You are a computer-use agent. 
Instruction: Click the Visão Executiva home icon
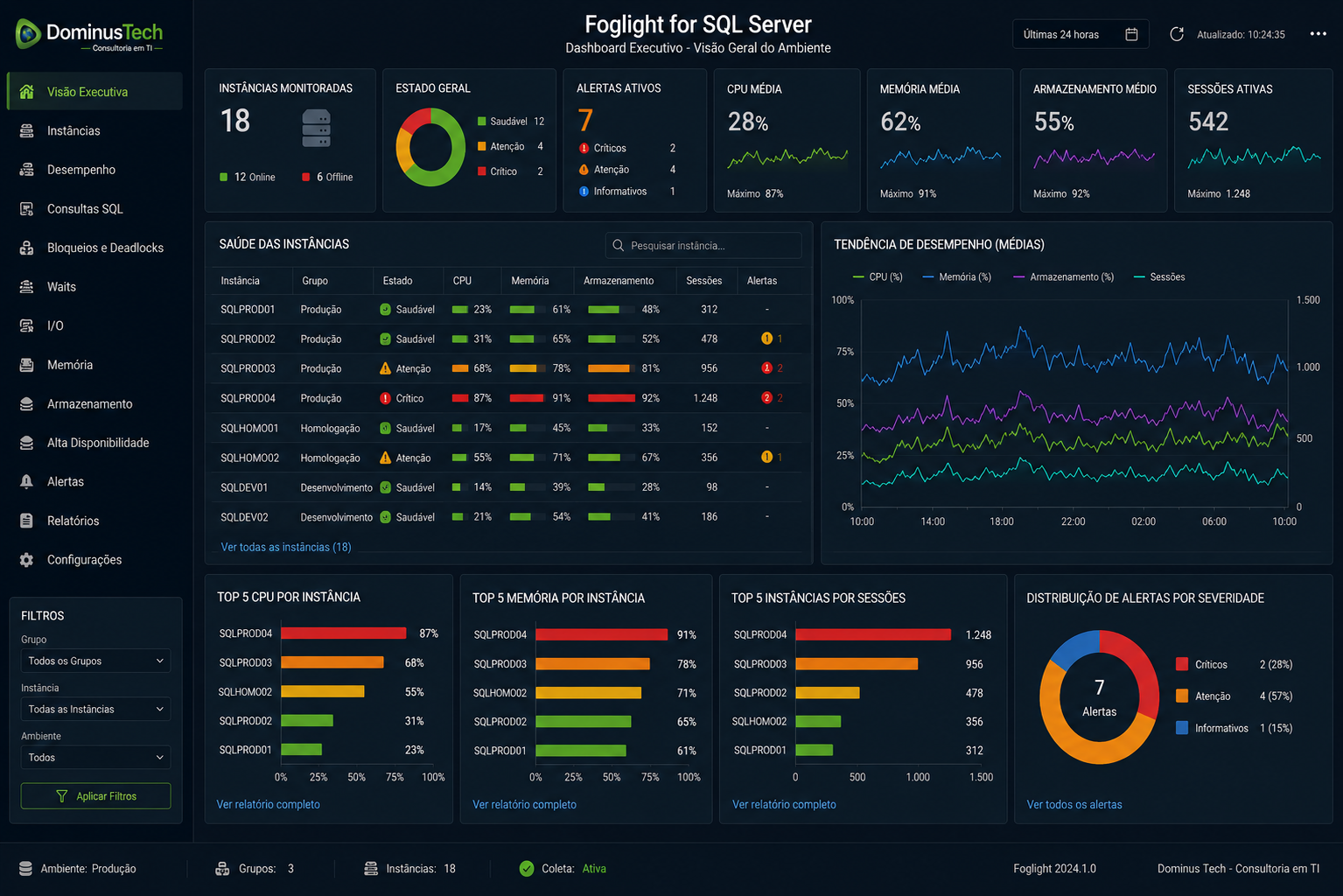pos(27,92)
